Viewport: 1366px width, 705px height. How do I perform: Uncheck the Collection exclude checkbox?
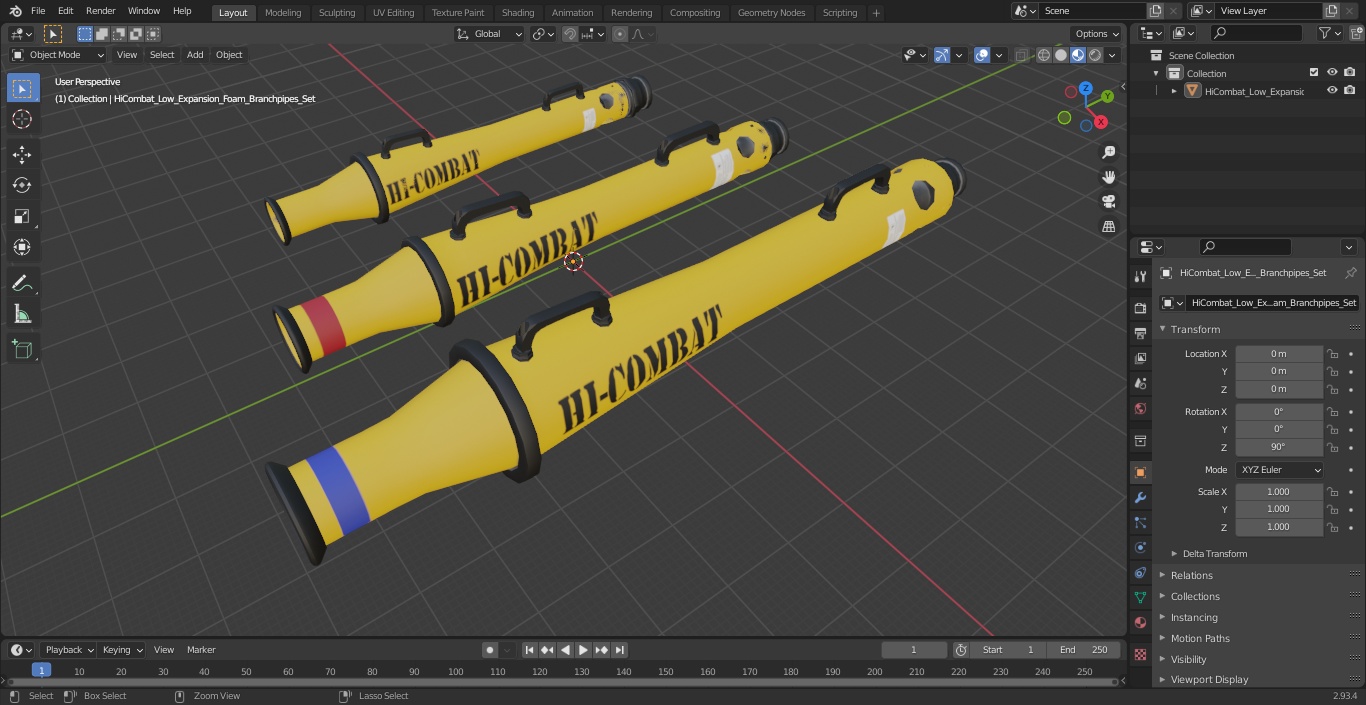point(1314,73)
